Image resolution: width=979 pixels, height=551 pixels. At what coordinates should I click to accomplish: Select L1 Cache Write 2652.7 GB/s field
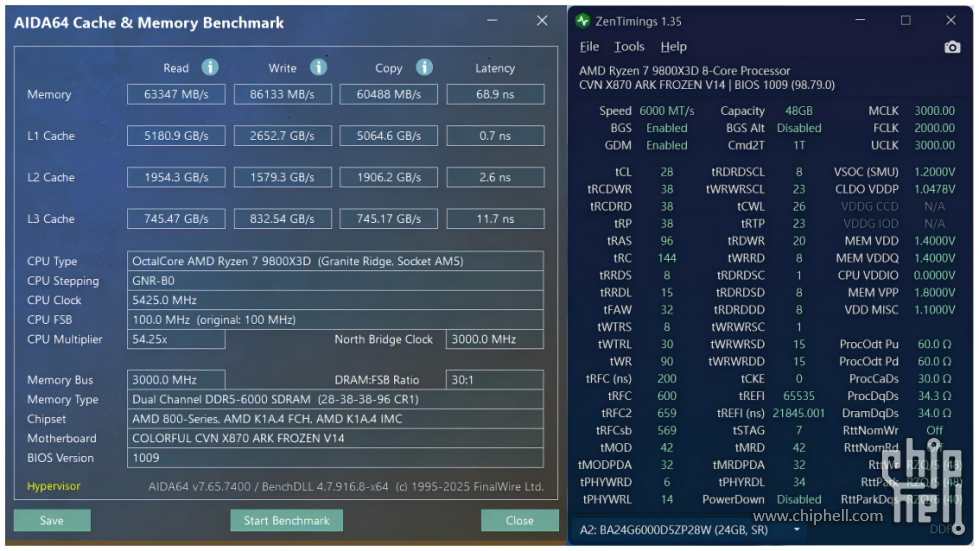point(282,135)
